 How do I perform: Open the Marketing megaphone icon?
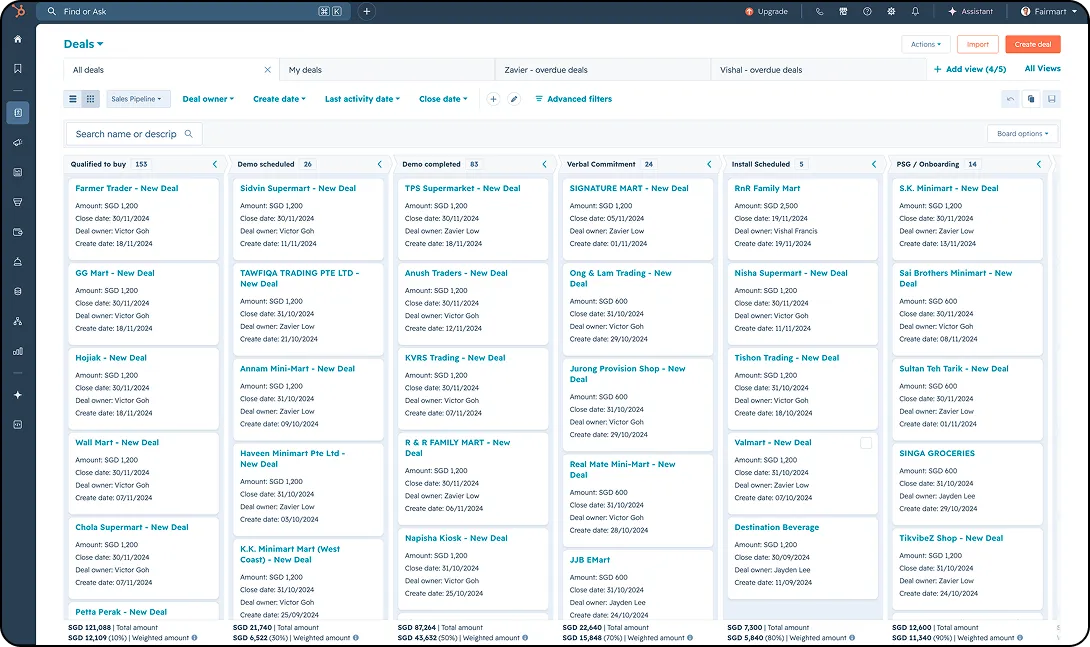[x=18, y=142]
